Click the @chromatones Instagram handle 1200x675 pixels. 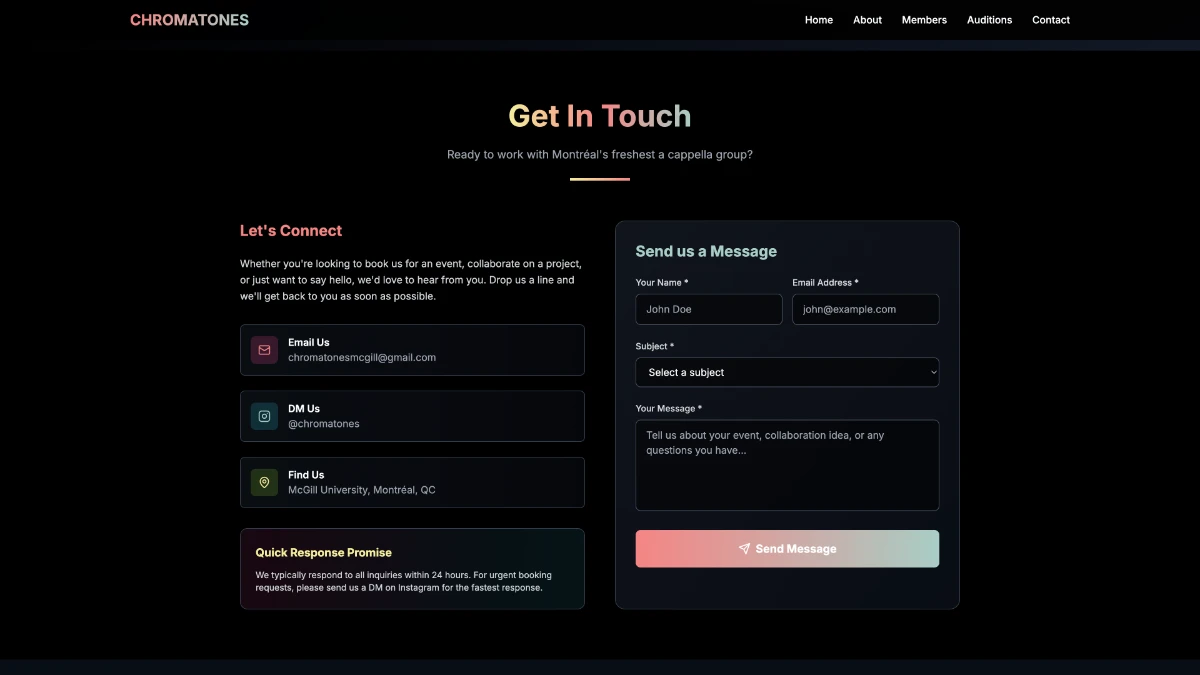(324, 424)
